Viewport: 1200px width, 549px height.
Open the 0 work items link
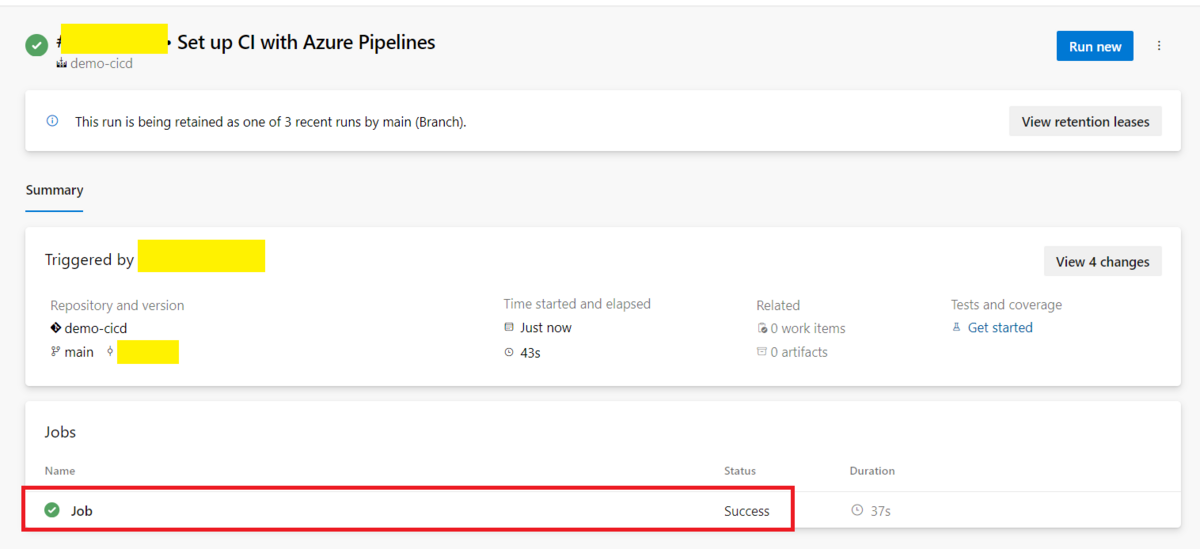(x=807, y=328)
